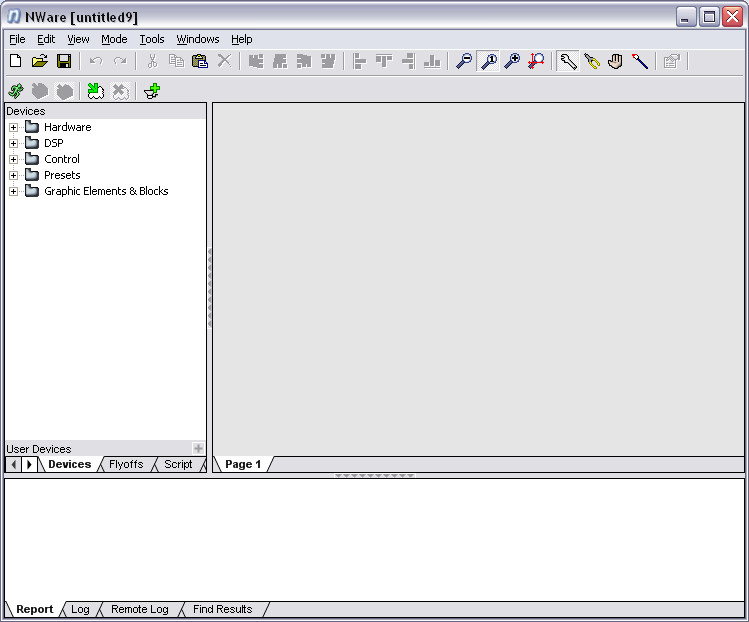Click the grayed X cloud icon

[120, 91]
